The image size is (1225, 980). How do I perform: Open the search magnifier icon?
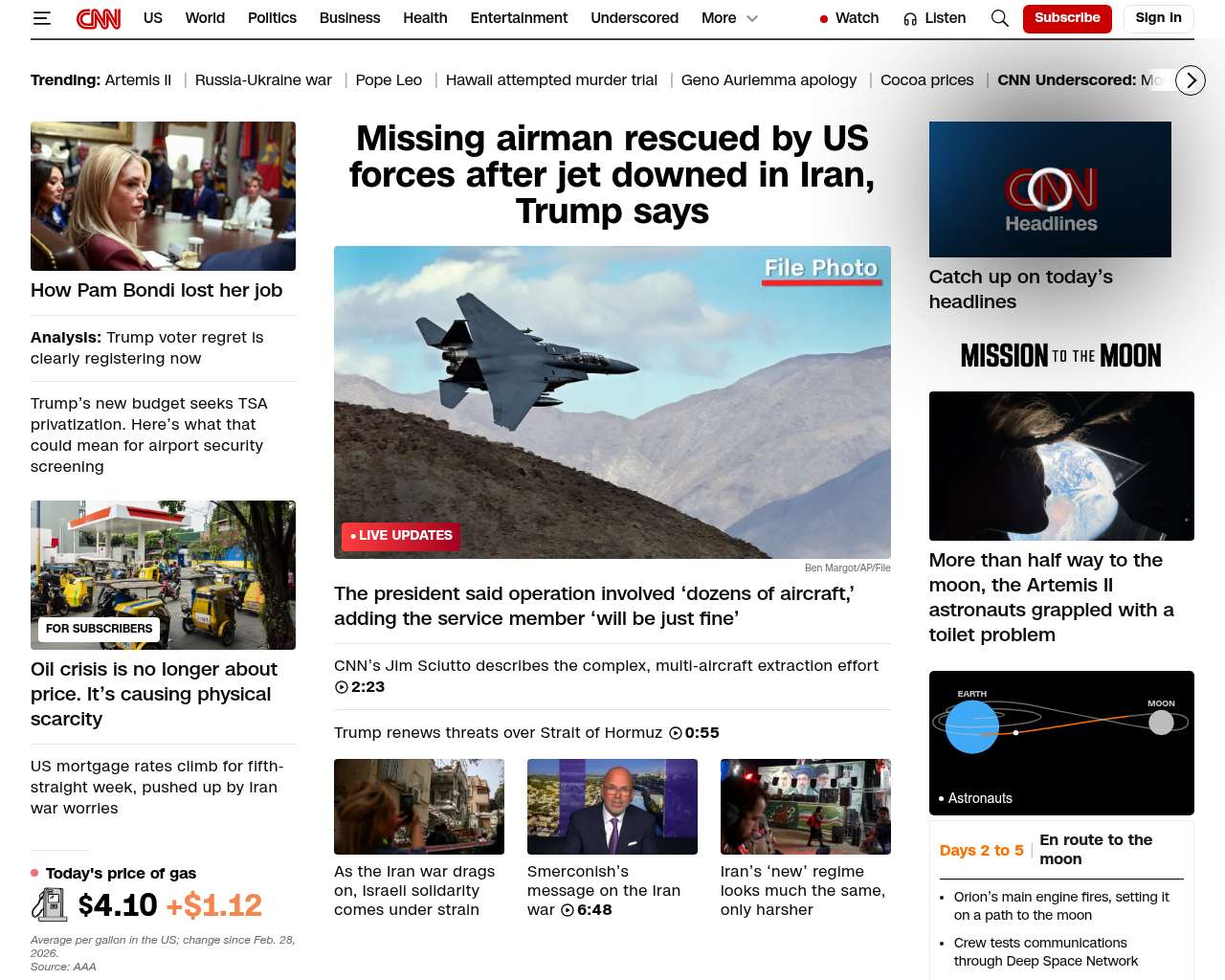999,18
